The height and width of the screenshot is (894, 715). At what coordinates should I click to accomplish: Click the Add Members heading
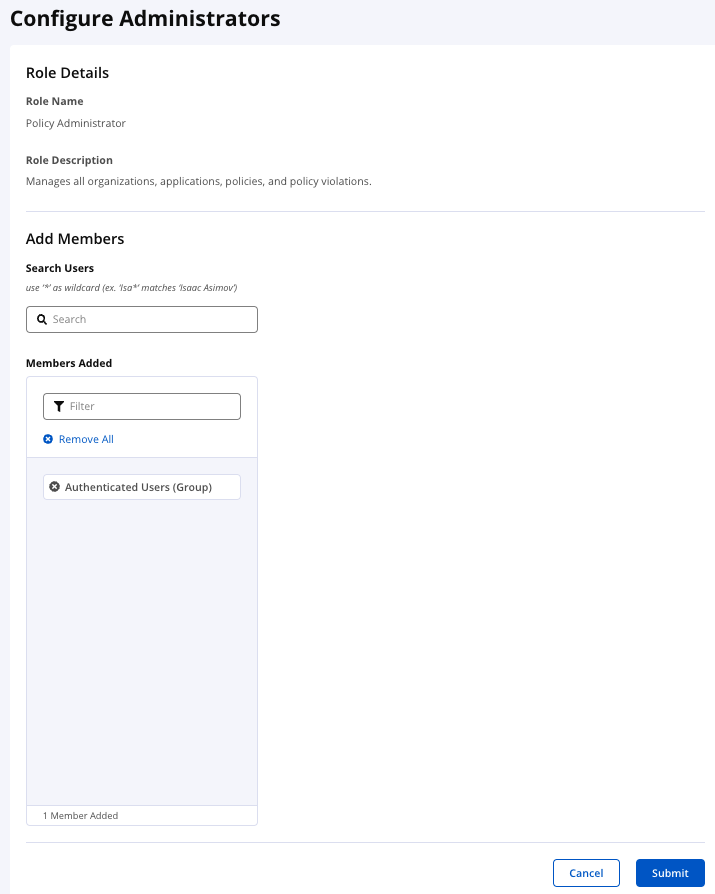(x=75, y=239)
